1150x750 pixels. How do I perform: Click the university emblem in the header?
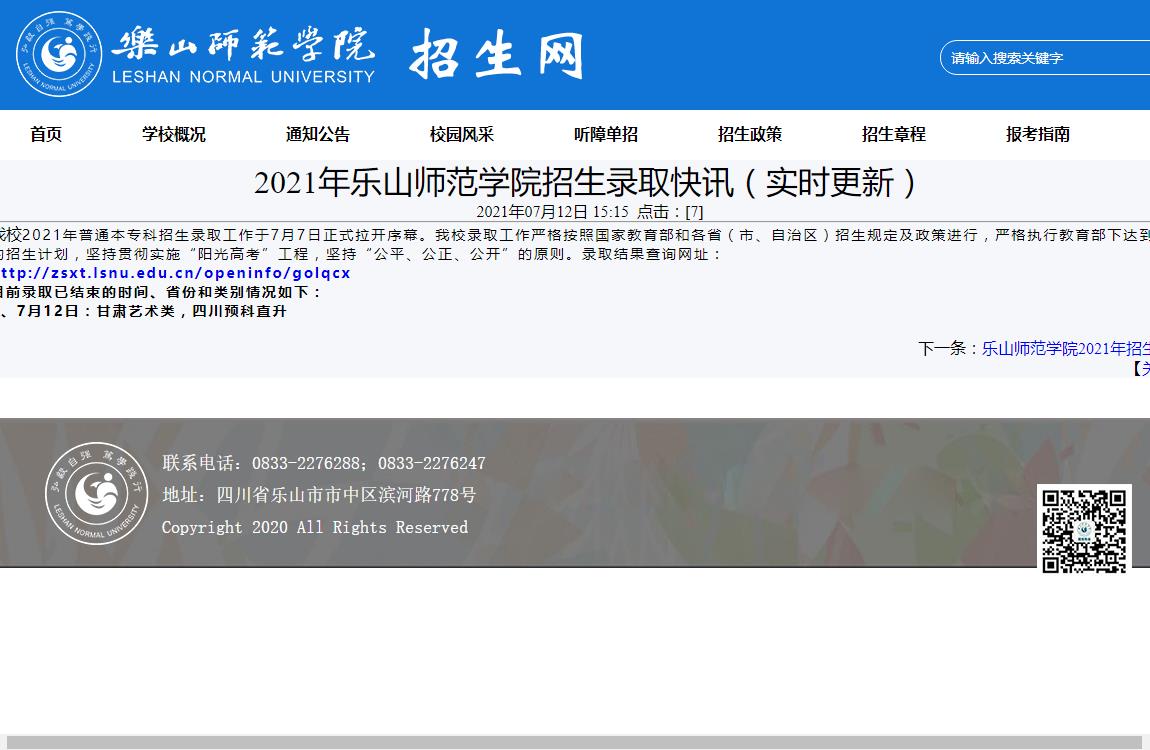click(59, 55)
